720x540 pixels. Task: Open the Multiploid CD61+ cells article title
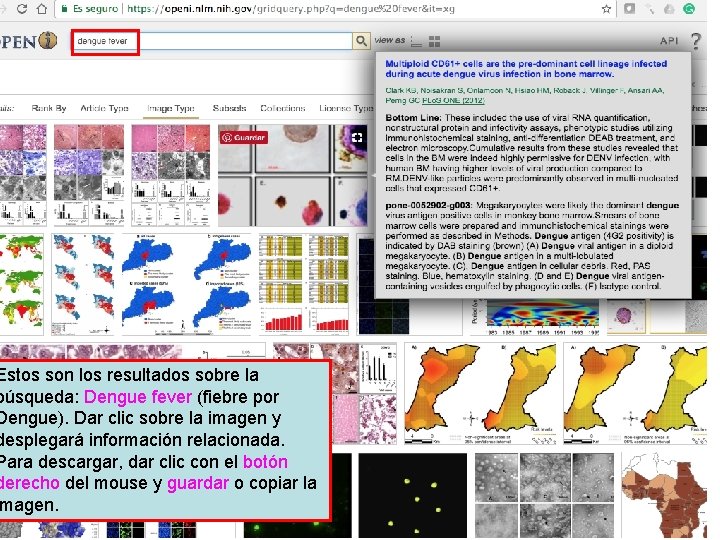pyautogui.click(x=526, y=69)
